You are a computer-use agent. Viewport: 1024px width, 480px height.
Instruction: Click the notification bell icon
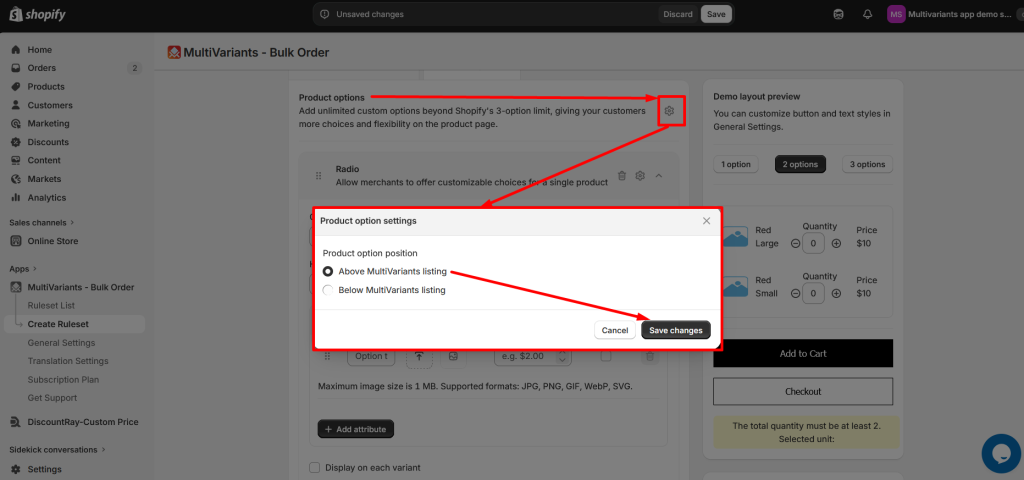point(867,14)
